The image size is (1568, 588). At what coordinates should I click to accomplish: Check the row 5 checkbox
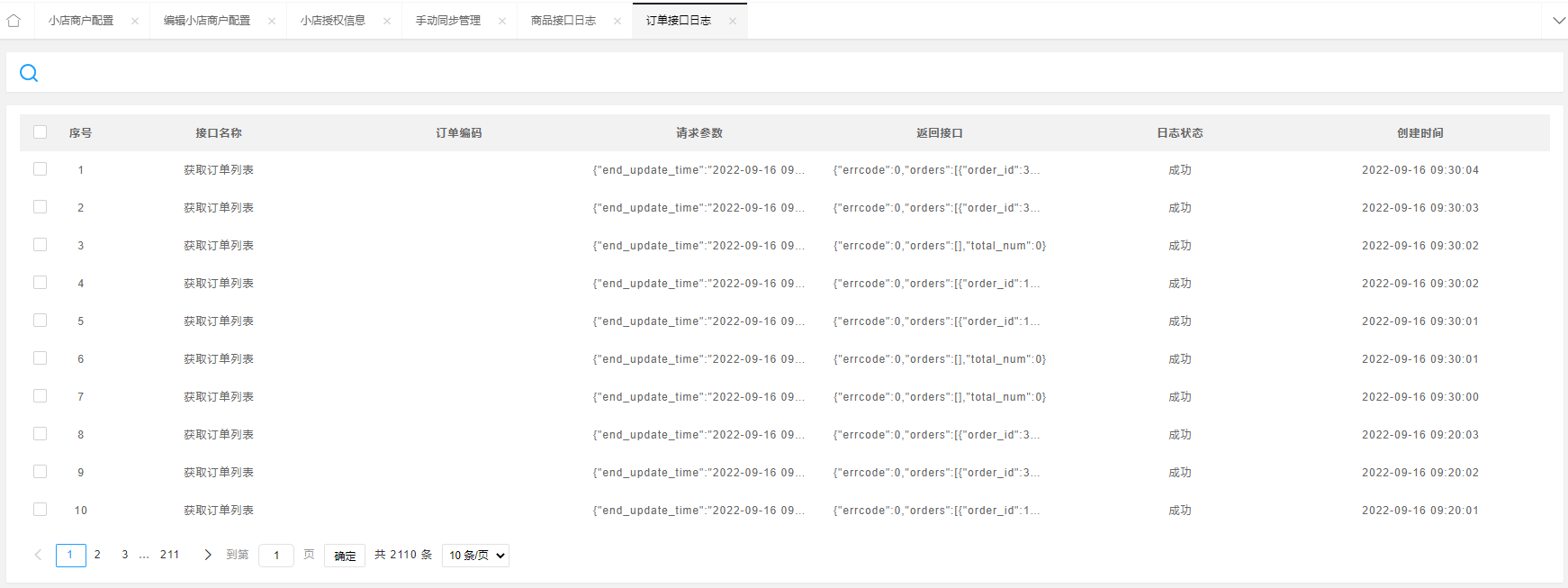tap(40, 320)
